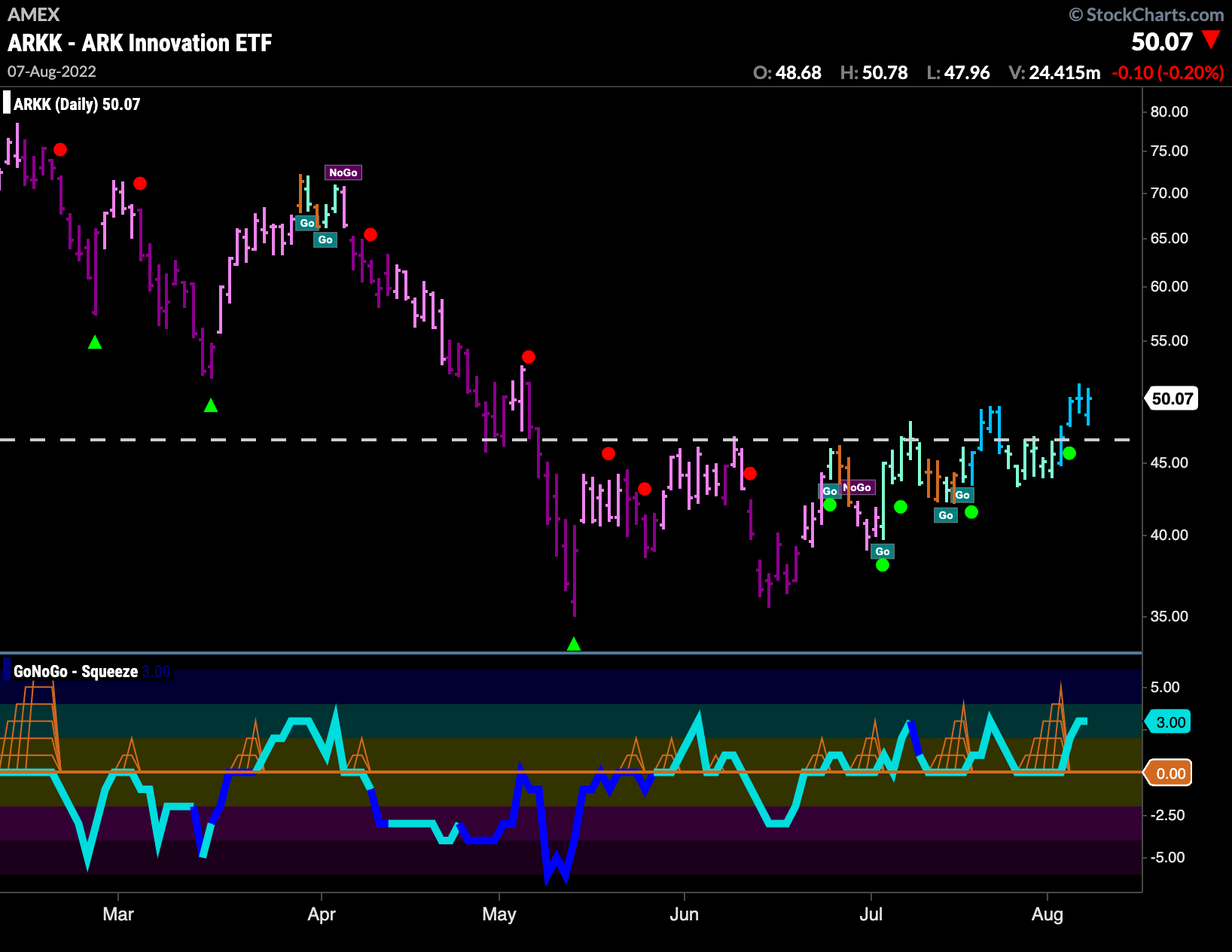Click the volume value V: 24.415m

[x=1054, y=72]
